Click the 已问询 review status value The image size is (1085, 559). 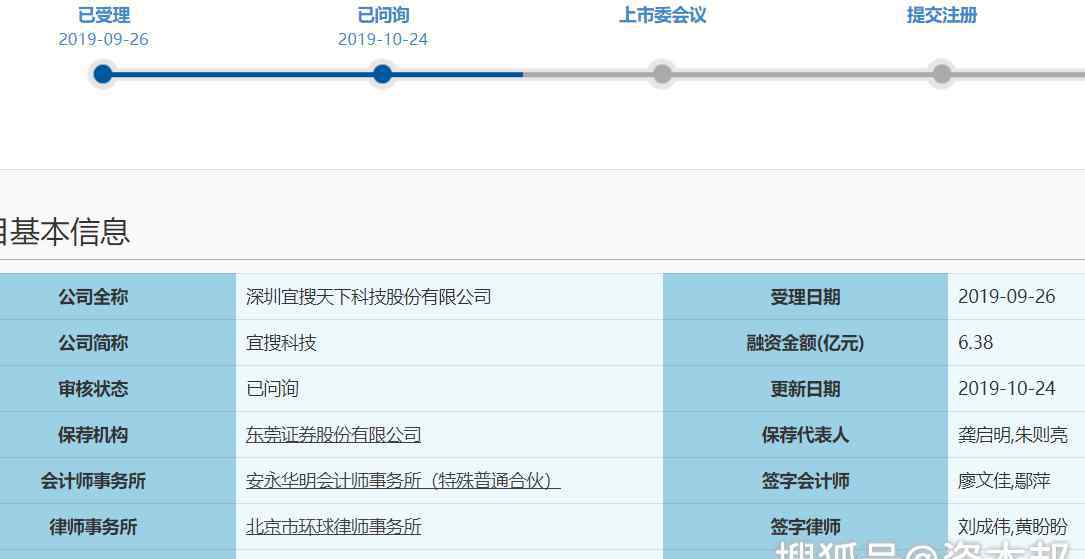pos(273,389)
